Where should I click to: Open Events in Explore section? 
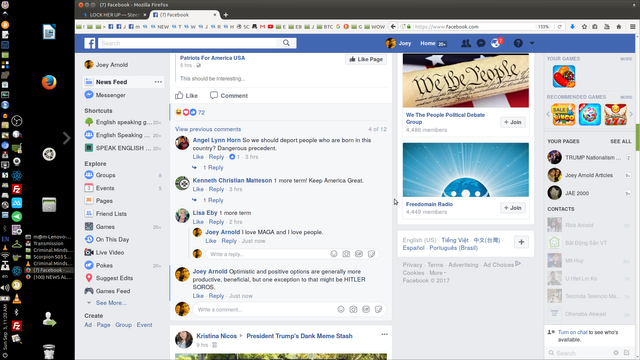click(105, 188)
